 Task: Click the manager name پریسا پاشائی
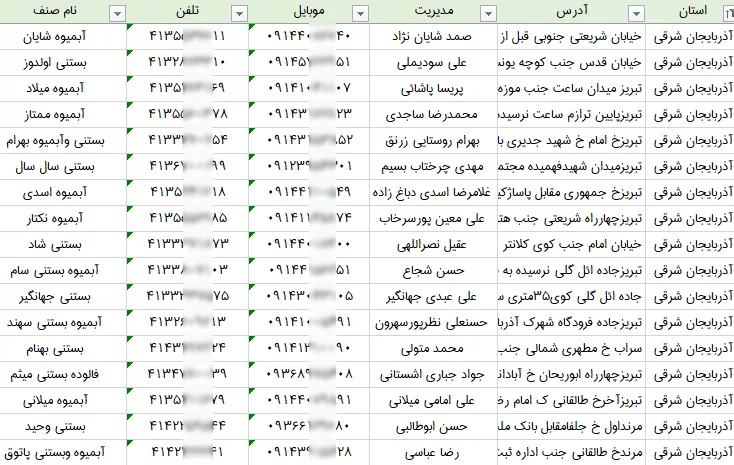pos(432,88)
